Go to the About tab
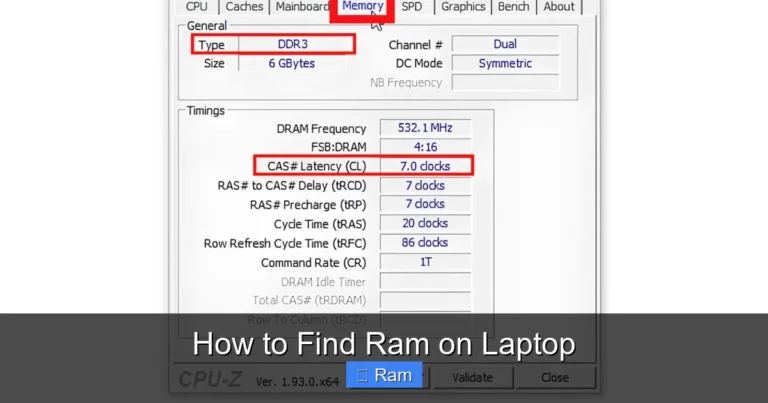This screenshot has width=768, height=403. [559, 7]
